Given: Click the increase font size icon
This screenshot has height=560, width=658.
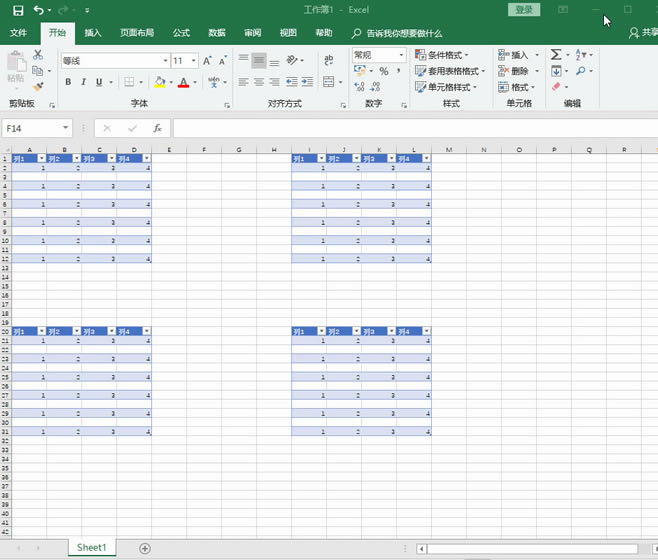Looking at the screenshot, I should click(x=208, y=61).
